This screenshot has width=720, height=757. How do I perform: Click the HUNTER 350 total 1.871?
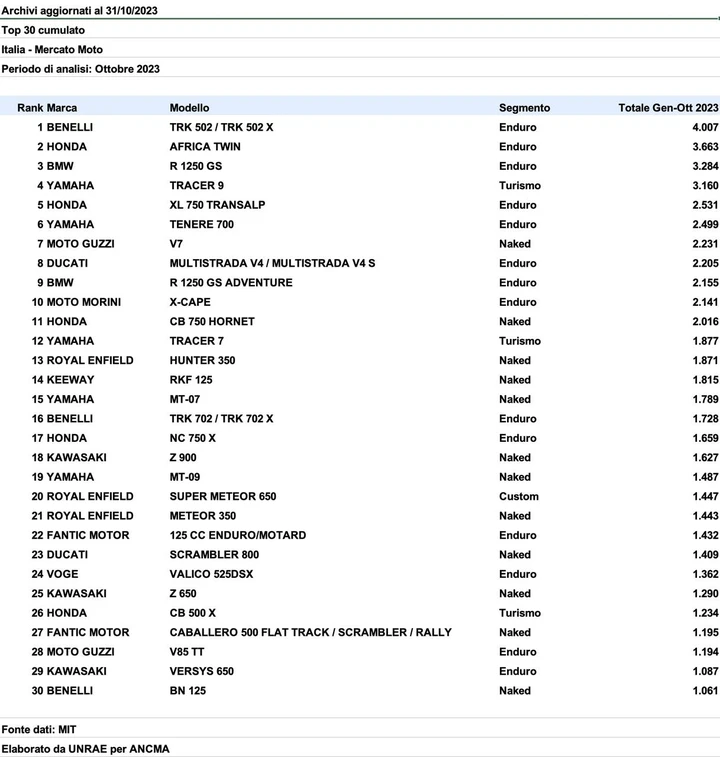point(706,361)
